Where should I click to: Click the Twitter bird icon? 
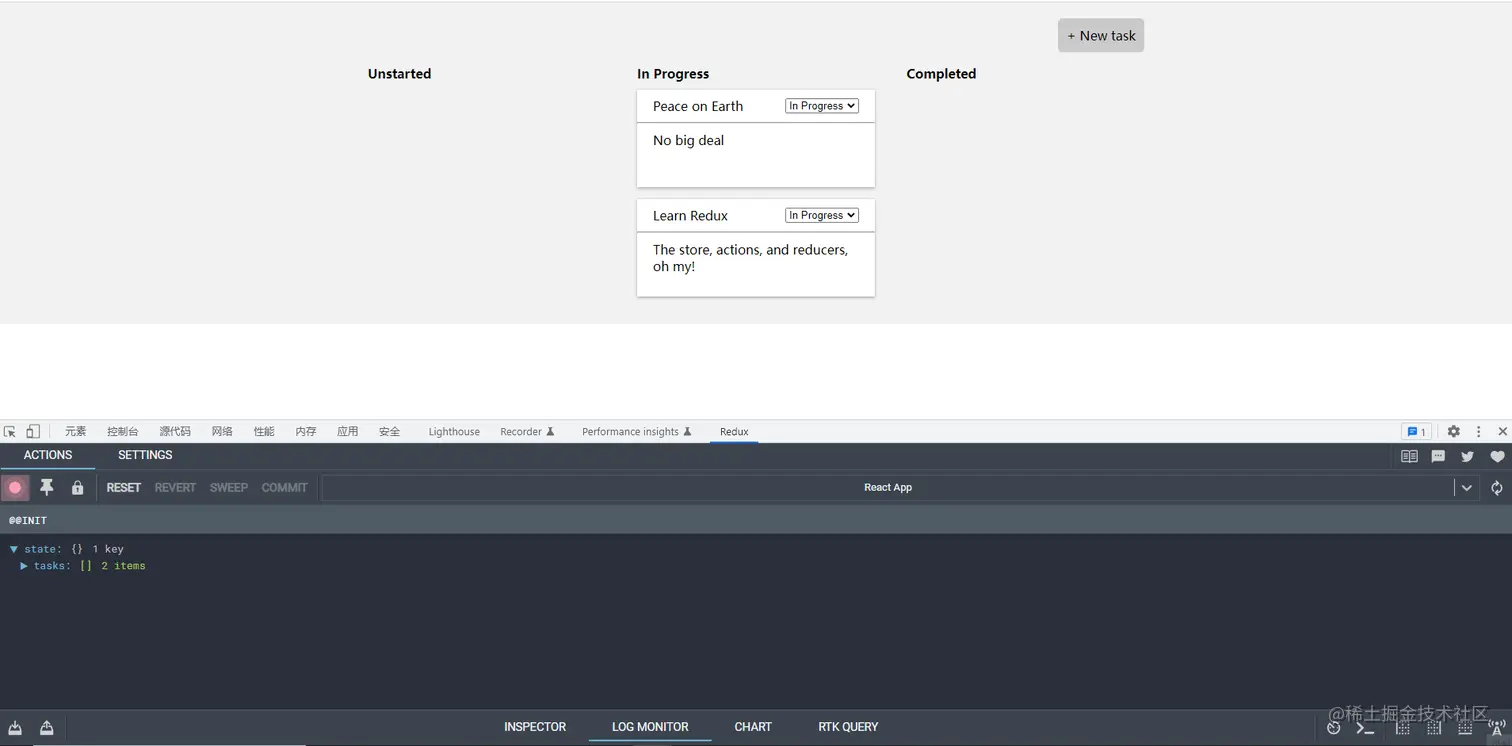click(1467, 457)
